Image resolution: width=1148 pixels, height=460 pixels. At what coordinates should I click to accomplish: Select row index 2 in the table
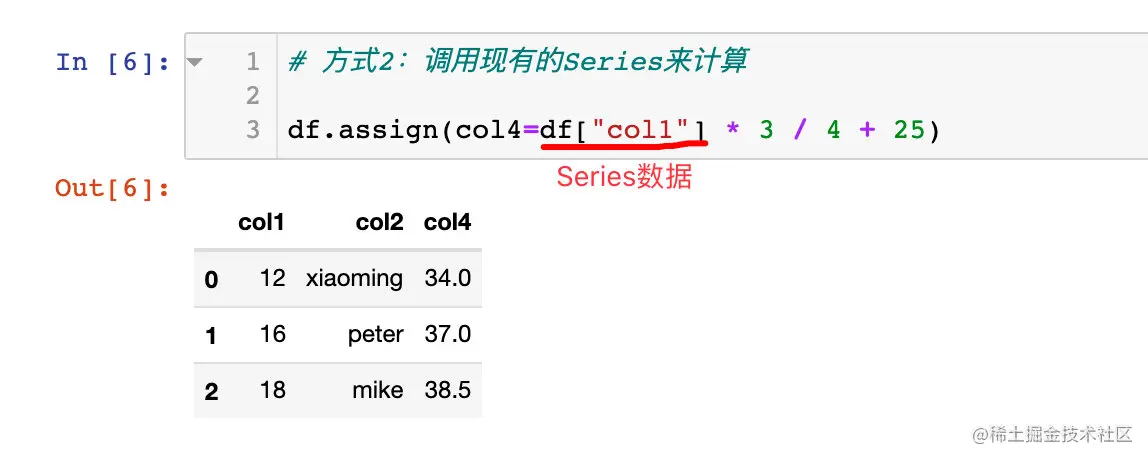coord(211,391)
